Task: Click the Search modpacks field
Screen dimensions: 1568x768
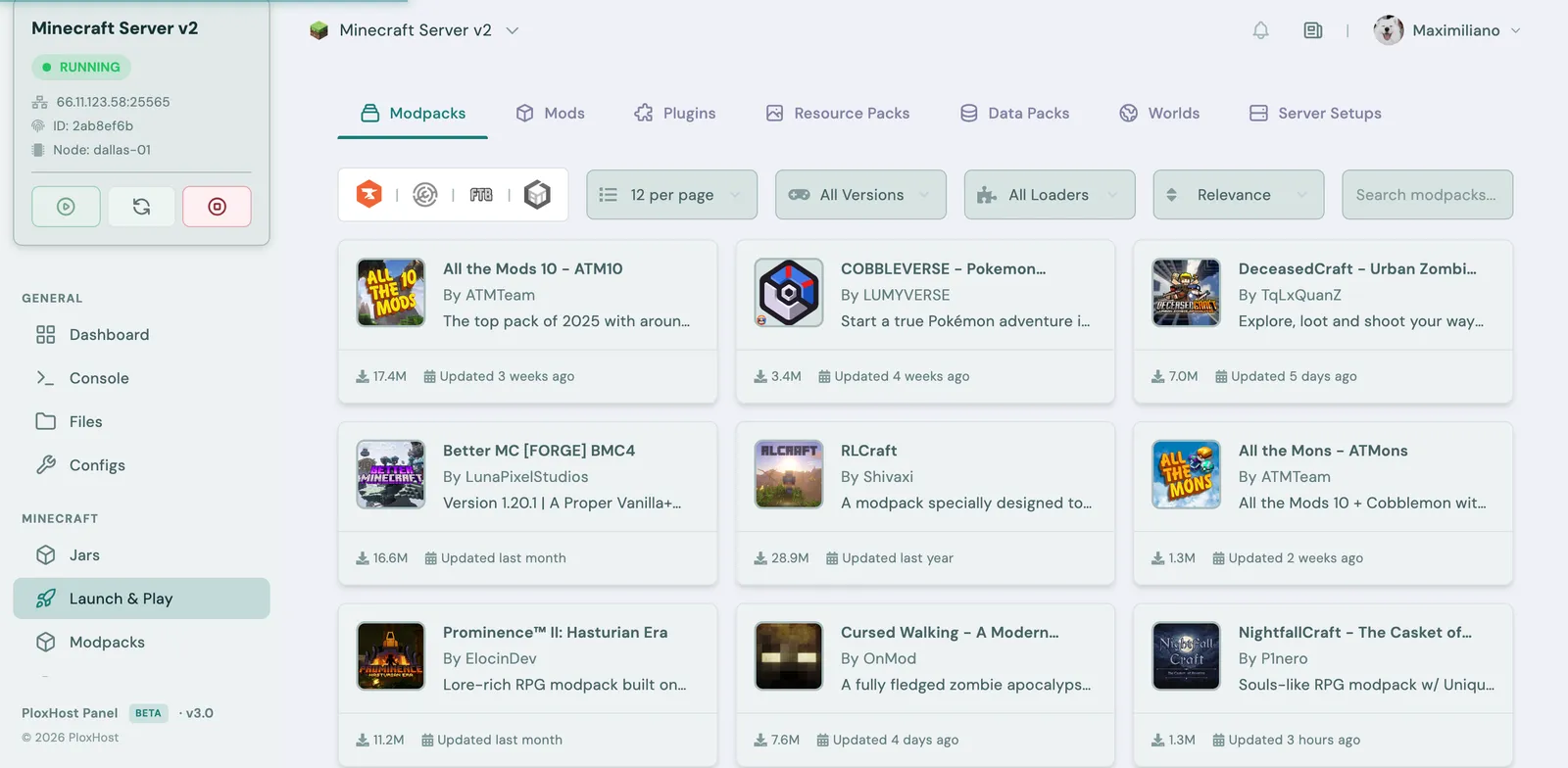Action: coord(1428,195)
